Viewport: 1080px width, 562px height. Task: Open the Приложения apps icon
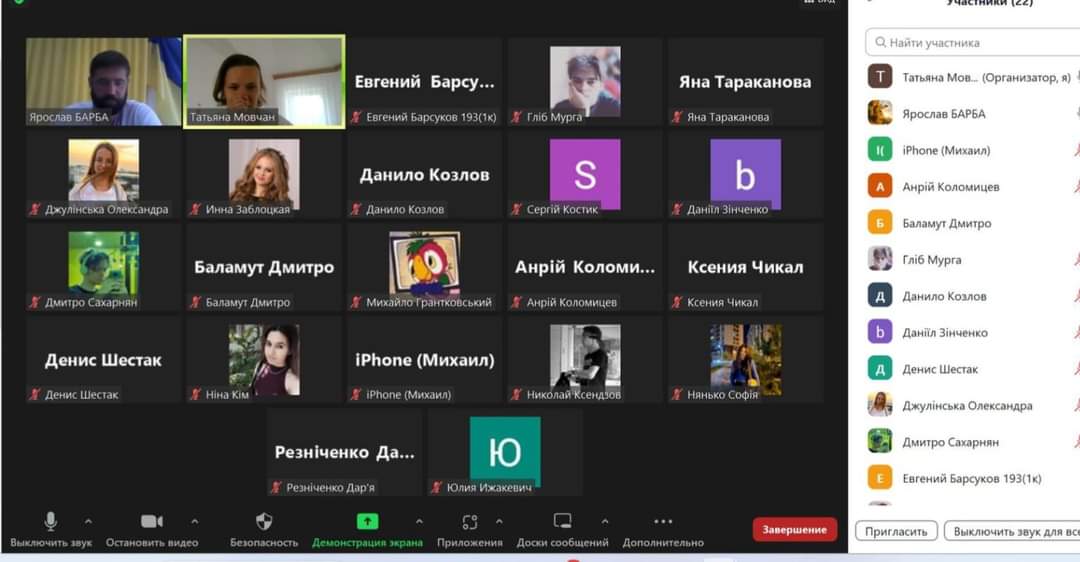[x=470, y=521]
